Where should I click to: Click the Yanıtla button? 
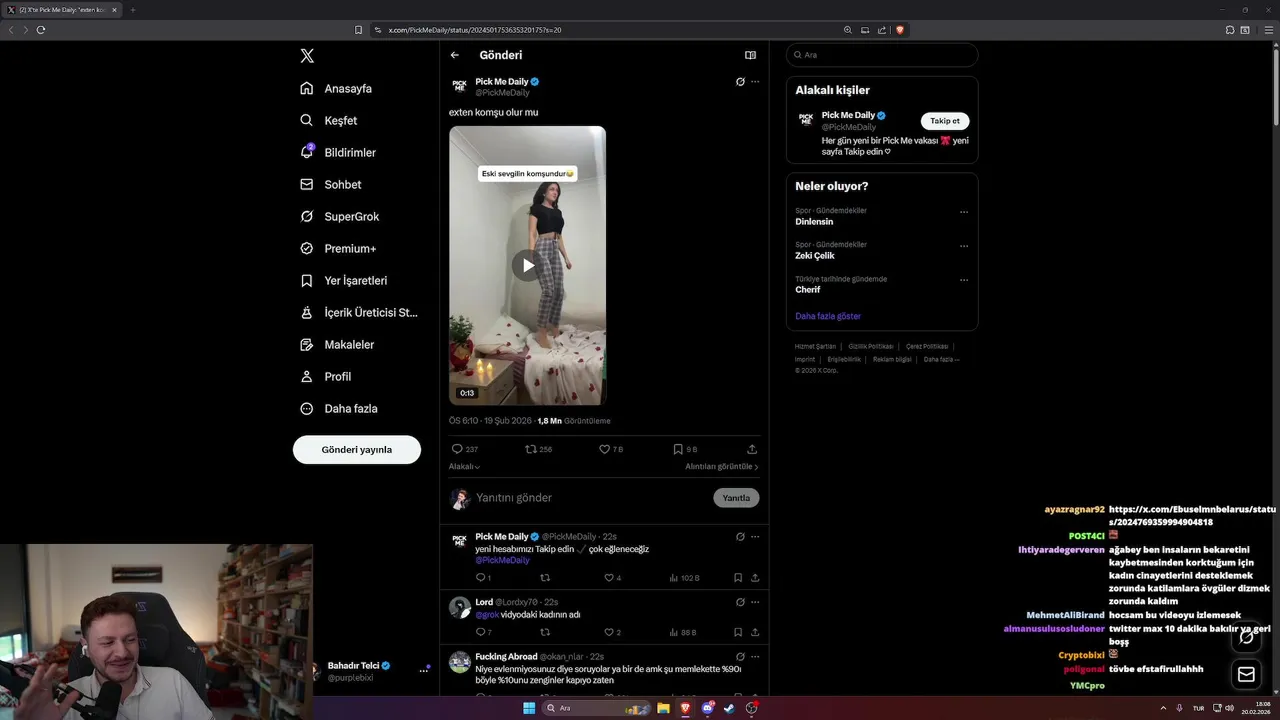[x=736, y=498]
